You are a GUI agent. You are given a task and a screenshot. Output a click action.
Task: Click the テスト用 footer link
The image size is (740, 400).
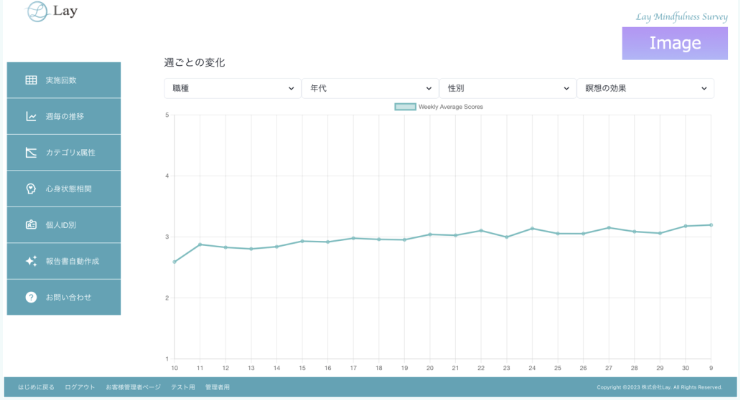(183, 387)
